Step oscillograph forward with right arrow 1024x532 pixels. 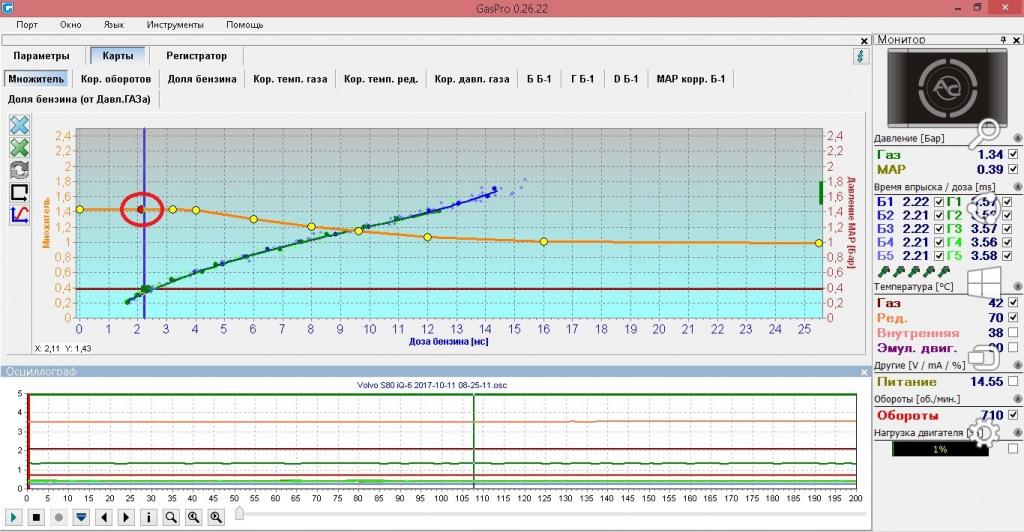pos(127,517)
